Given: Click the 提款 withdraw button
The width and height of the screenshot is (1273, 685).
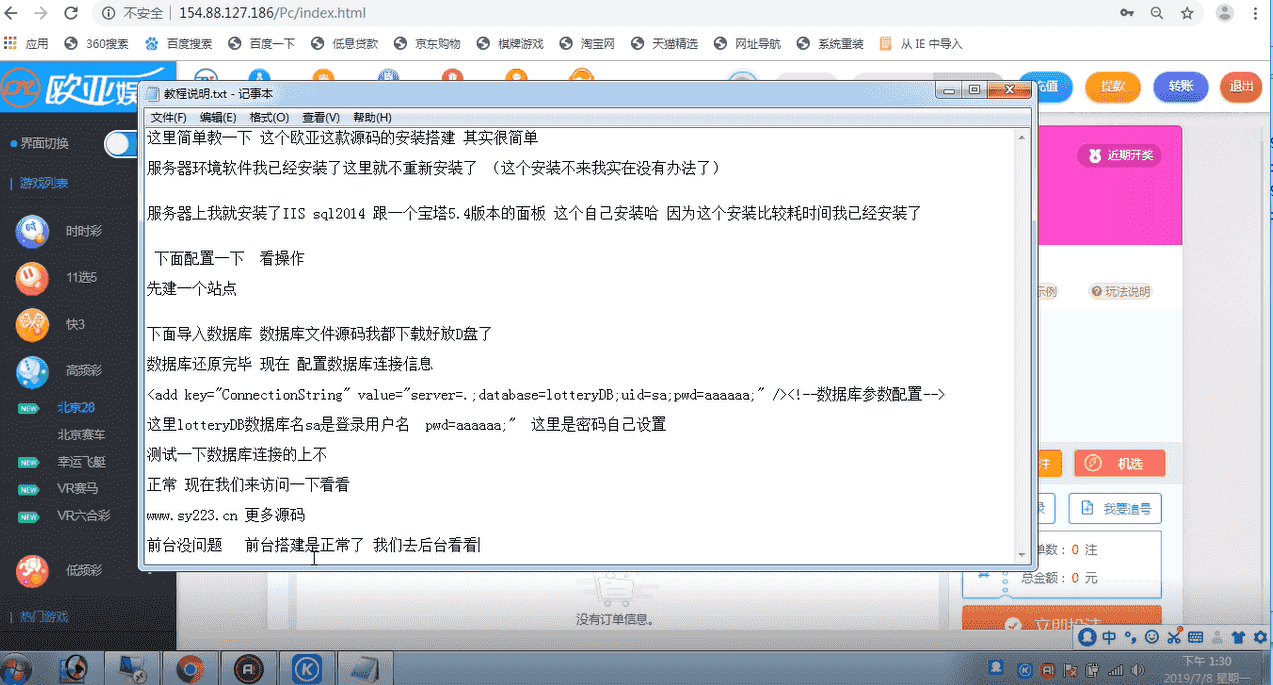Looking at the screenshot, I should (x=1113, y=87).
